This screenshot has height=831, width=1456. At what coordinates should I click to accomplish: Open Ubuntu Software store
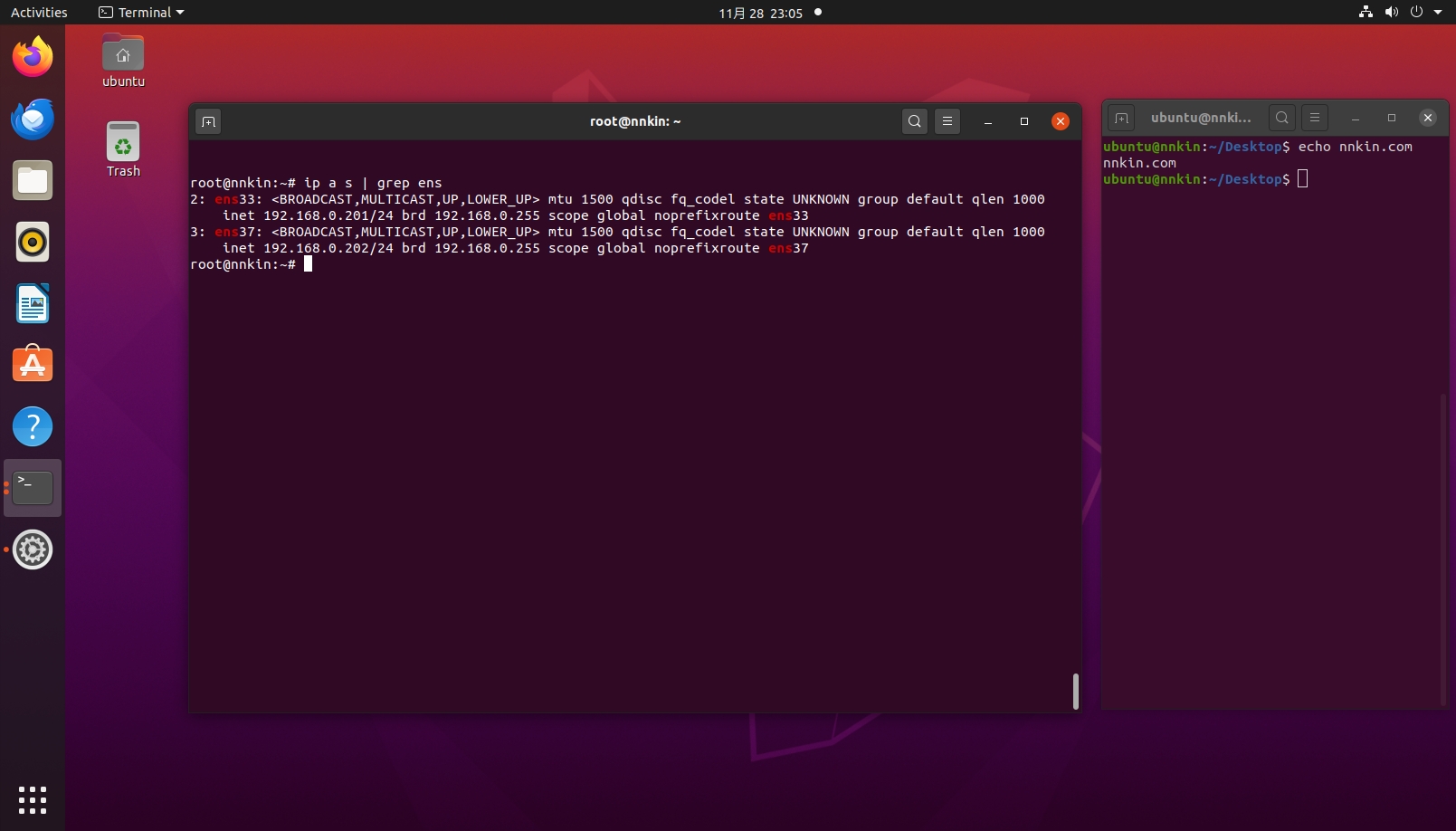point(33,366)
